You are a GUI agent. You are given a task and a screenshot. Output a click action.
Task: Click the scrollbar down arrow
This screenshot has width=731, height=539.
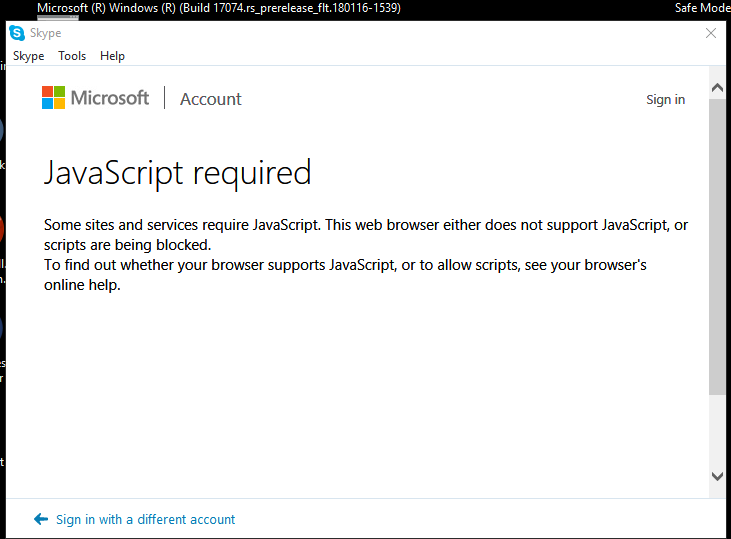click(x=717, y=476)
